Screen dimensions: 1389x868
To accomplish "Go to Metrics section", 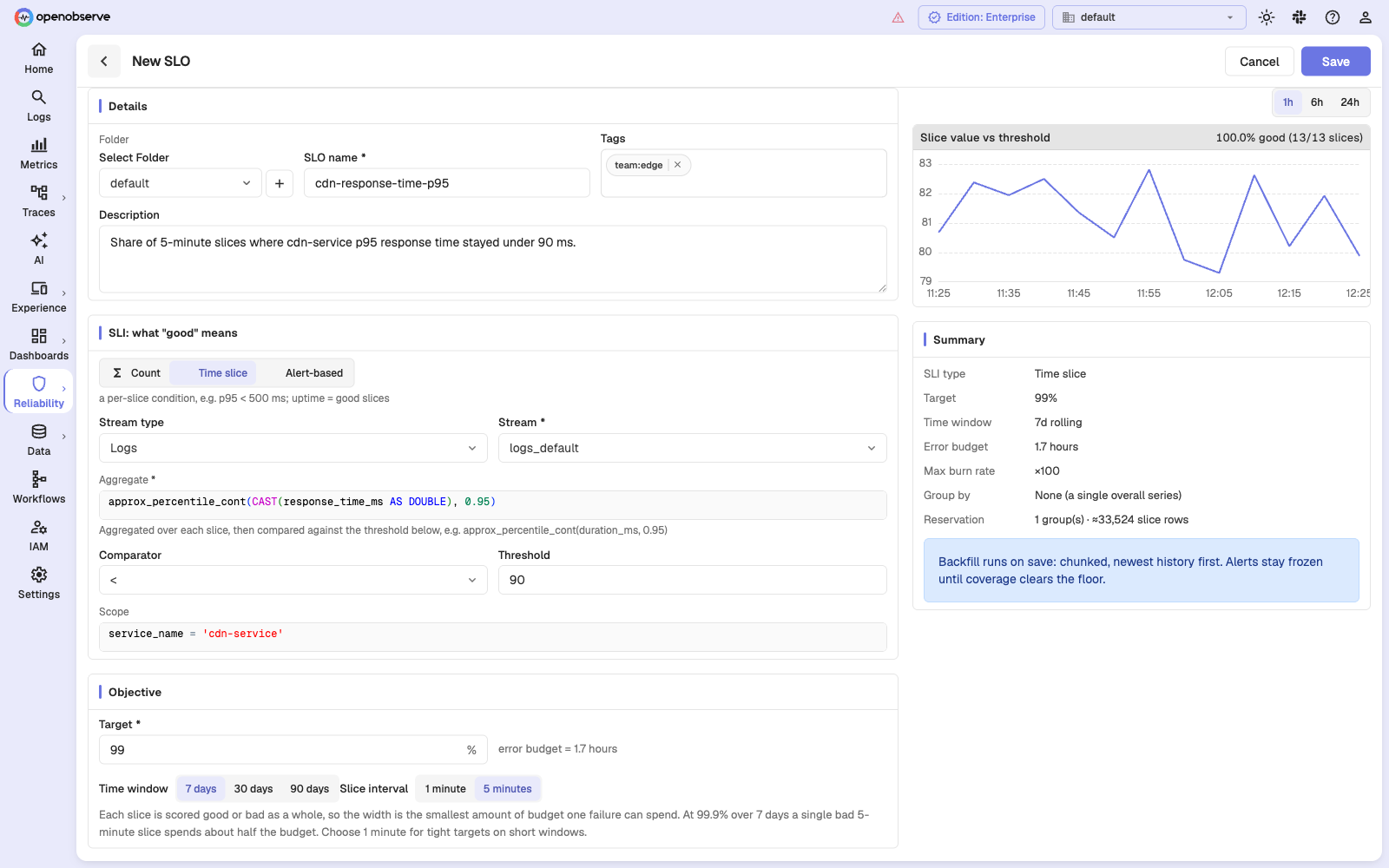I will click(38, 154).
